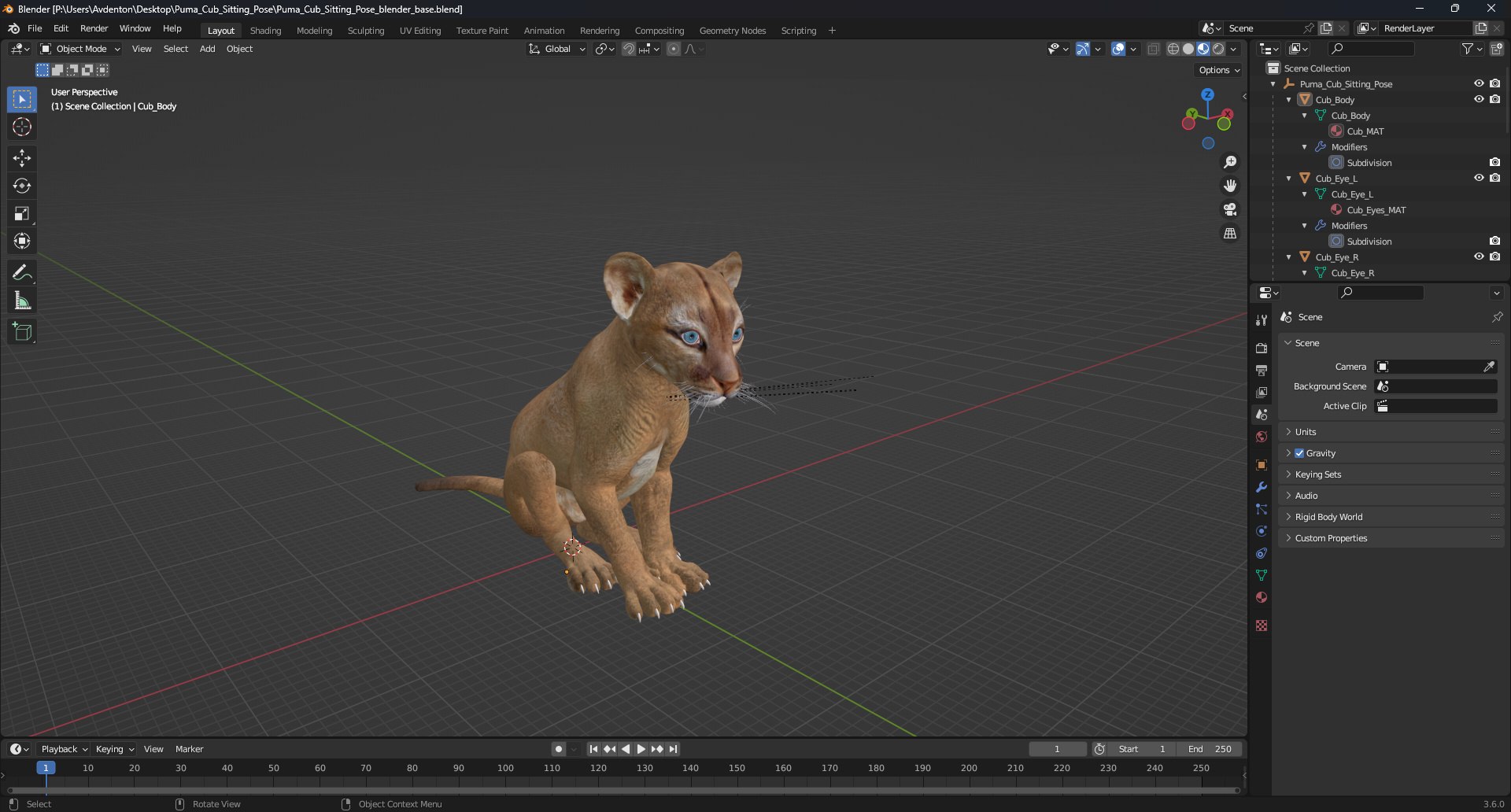Choose the Rotate tool
Image resolution: width=1511 pixels, height=812 pixels.
[22, 186]
